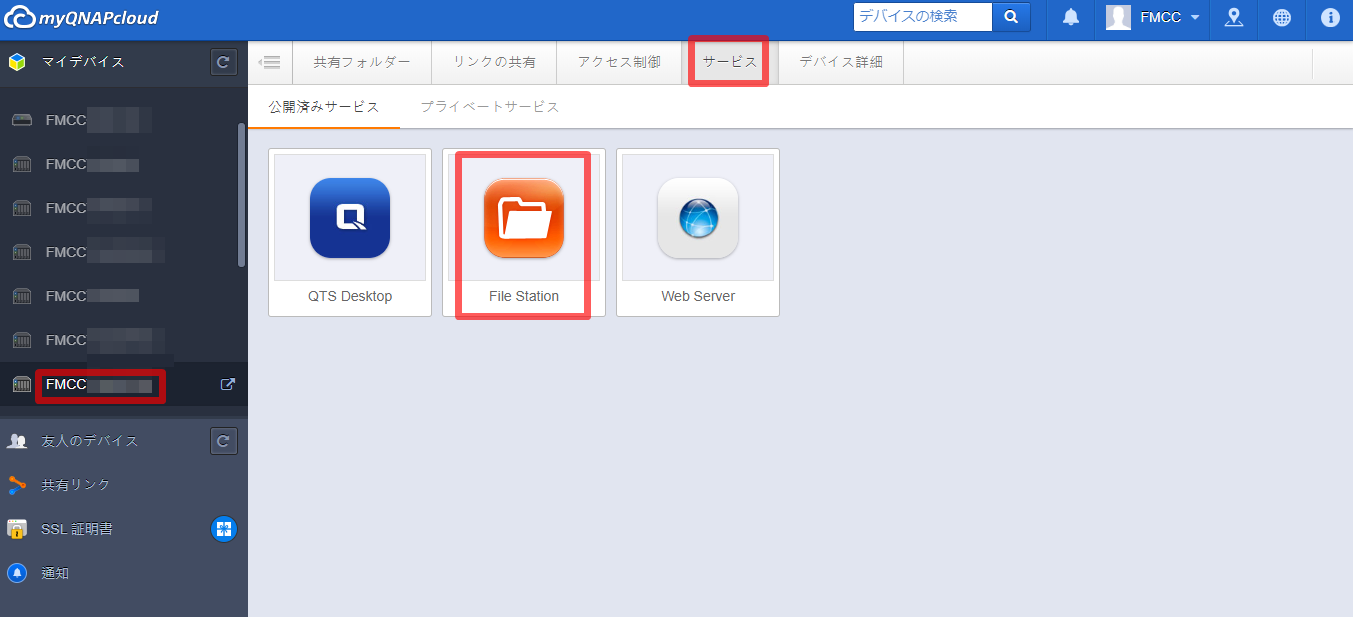Open 通知 in the sidebar

point(55,573)
